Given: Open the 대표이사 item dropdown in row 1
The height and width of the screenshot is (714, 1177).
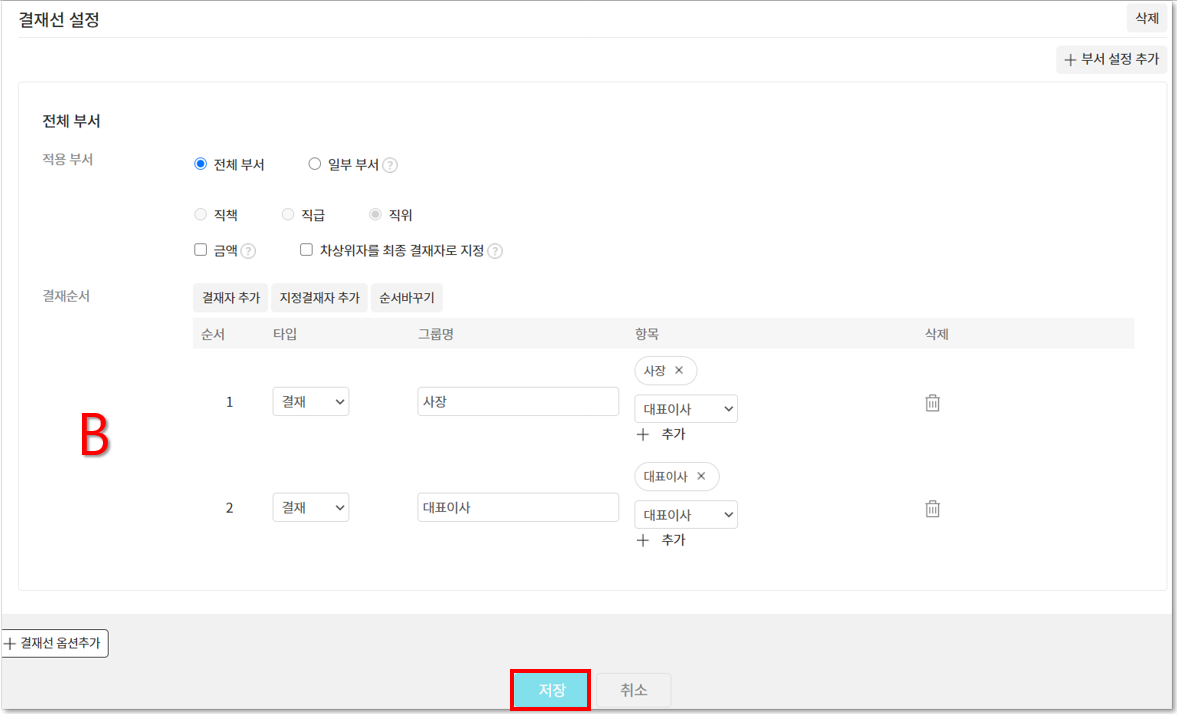Looking at the screenshot, I should (x=686, y=409).
